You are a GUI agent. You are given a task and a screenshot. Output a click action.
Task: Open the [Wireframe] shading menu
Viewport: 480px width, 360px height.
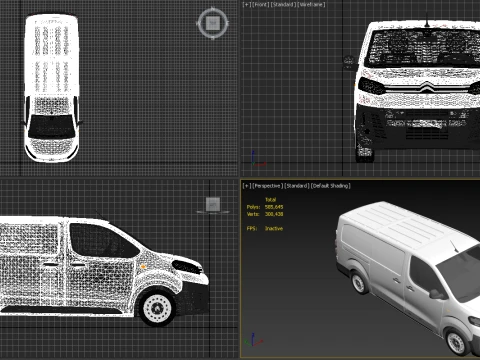(311, 4)
